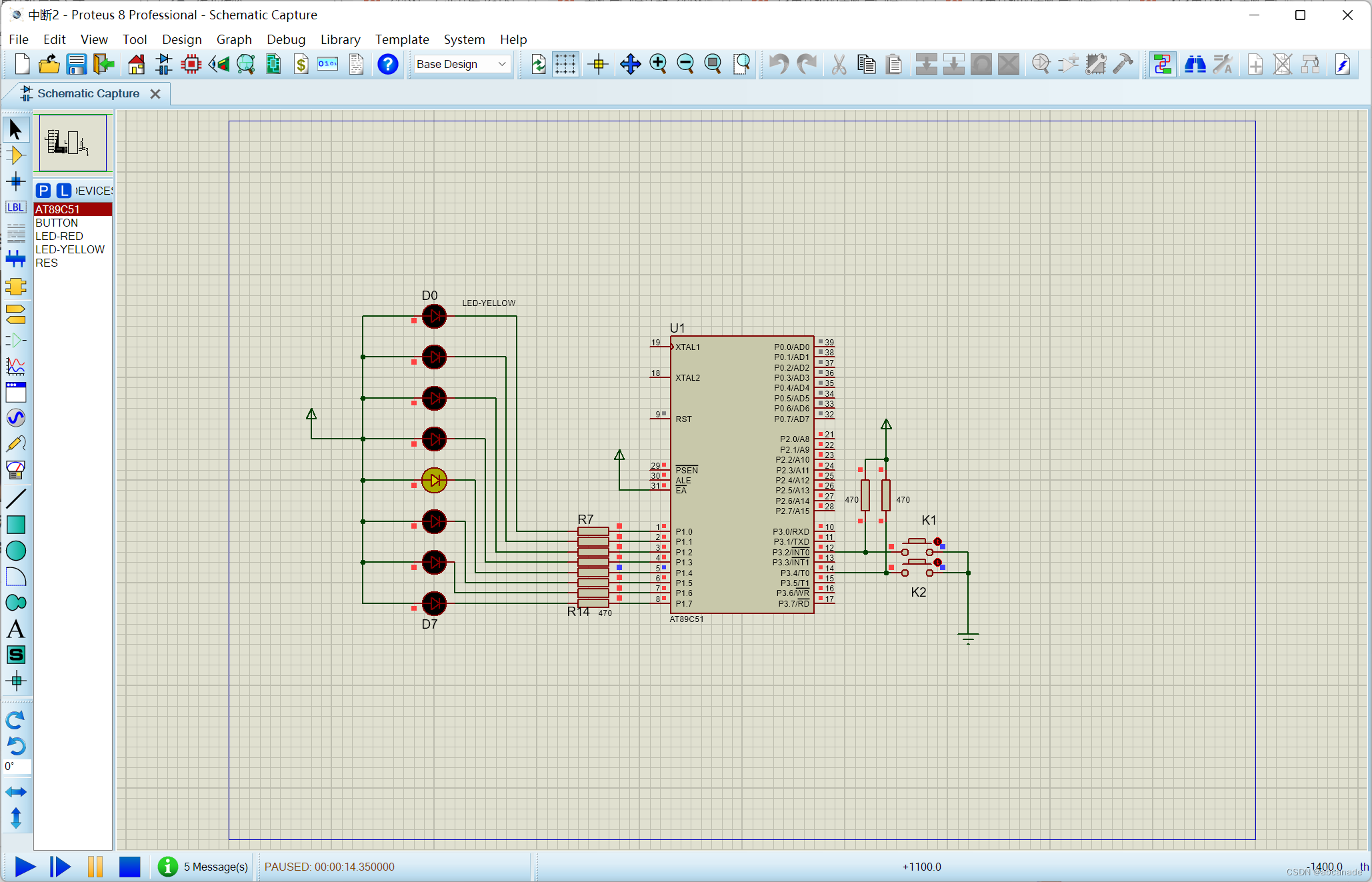This screenshot has height=882, width=1372.
Task: Click the Save Project disk icon
Action: (77, 64)
